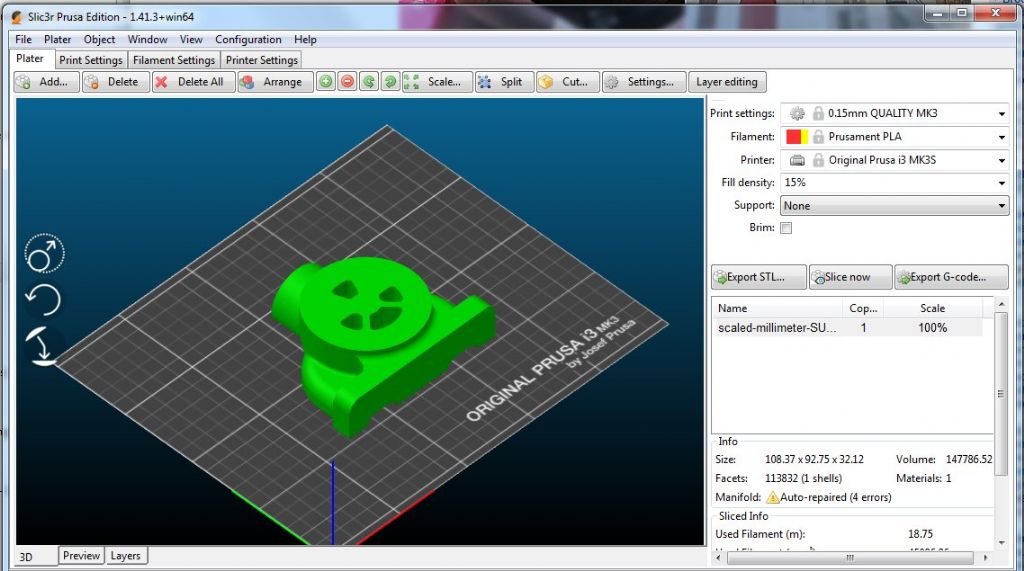Open the Filament preset dropdown
The width and height of the screenshot is (1024, 571).
coord(895,137)
